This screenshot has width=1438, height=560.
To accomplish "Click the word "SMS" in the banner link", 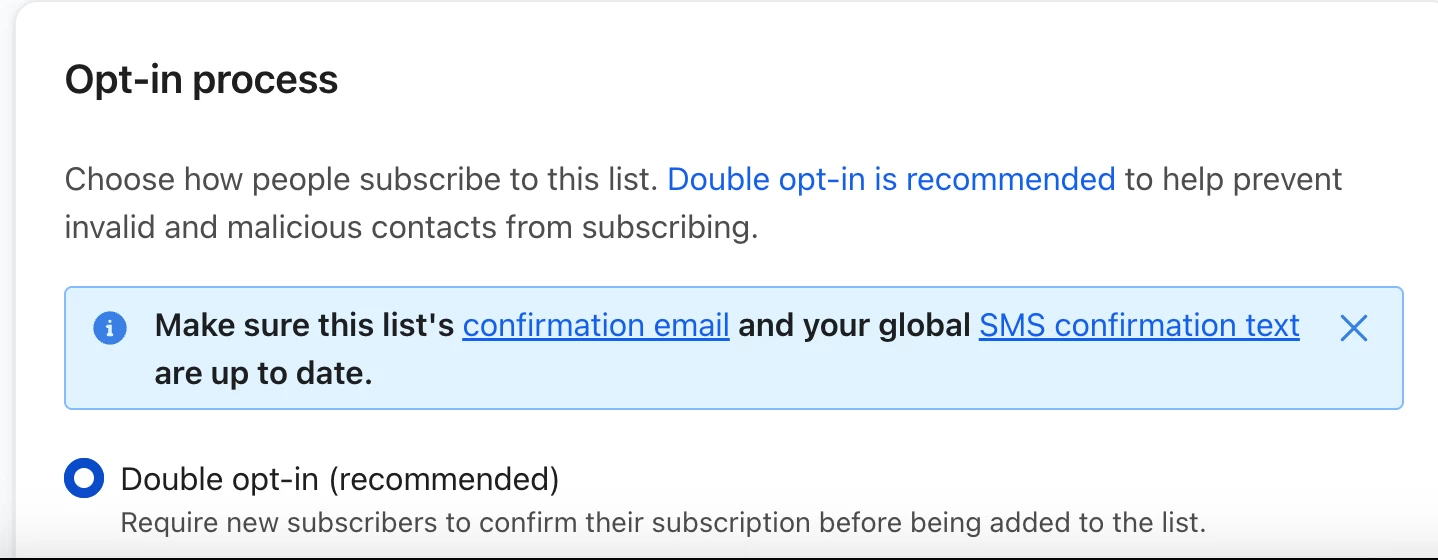I will point(1012,326).
